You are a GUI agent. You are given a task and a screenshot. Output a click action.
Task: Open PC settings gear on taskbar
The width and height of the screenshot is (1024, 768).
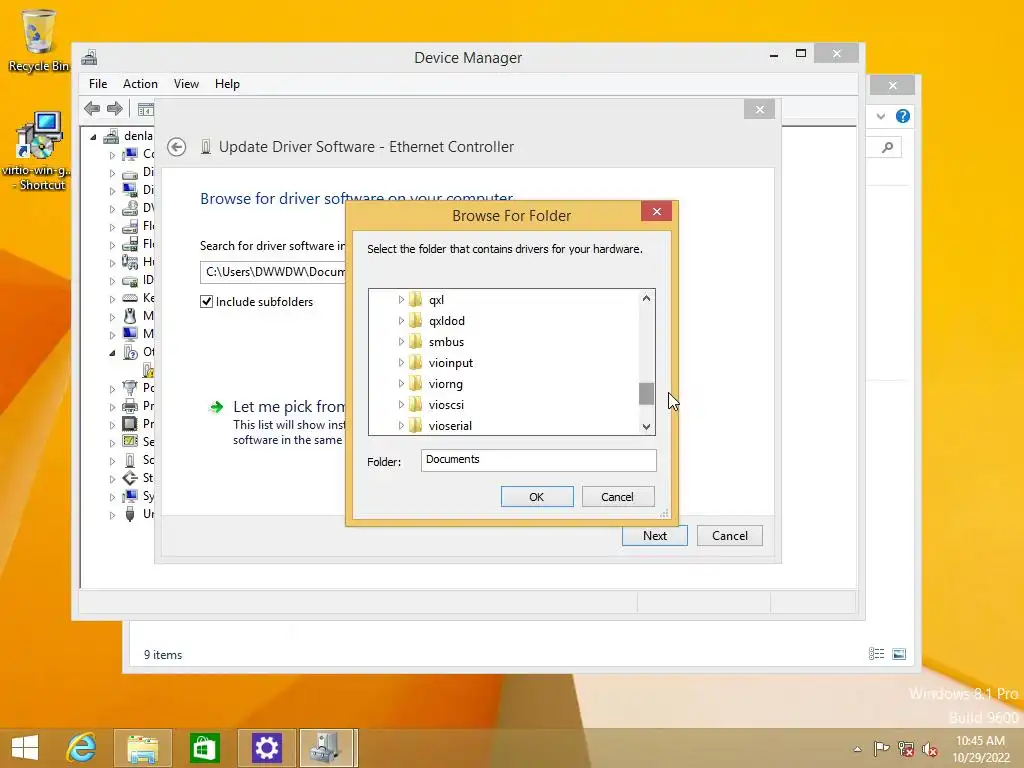[266, 748]
